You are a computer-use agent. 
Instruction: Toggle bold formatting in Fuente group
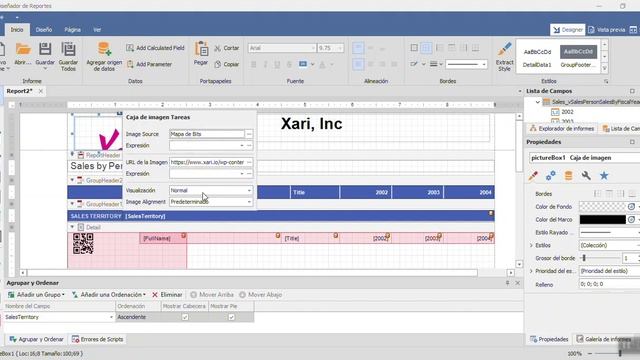(253, 64)
